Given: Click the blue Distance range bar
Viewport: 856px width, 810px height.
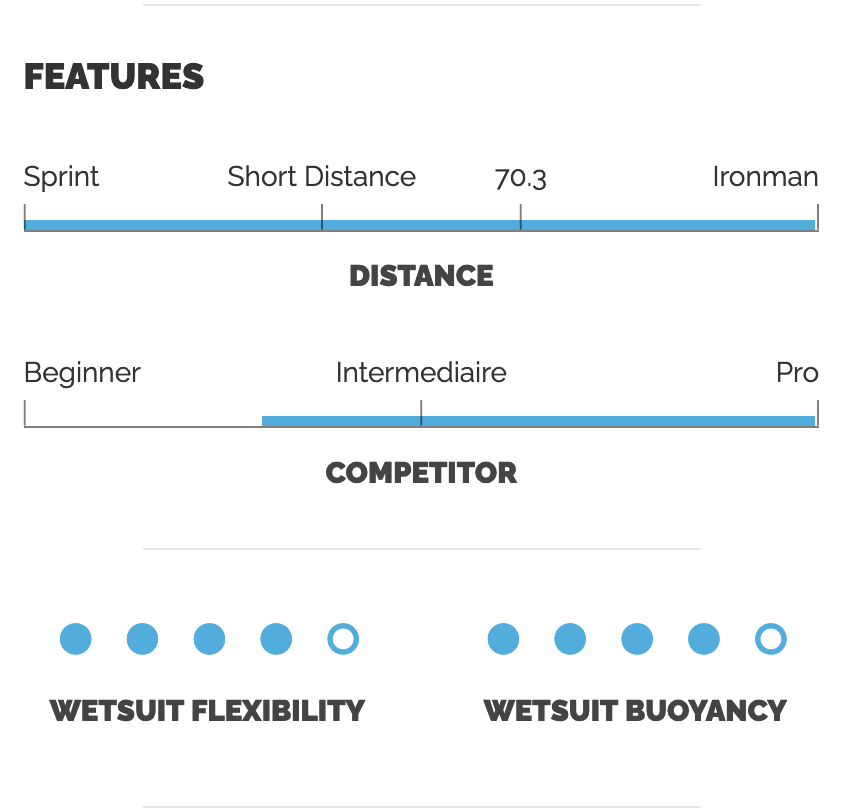Looking at the screenshot, I should point(420,225).
